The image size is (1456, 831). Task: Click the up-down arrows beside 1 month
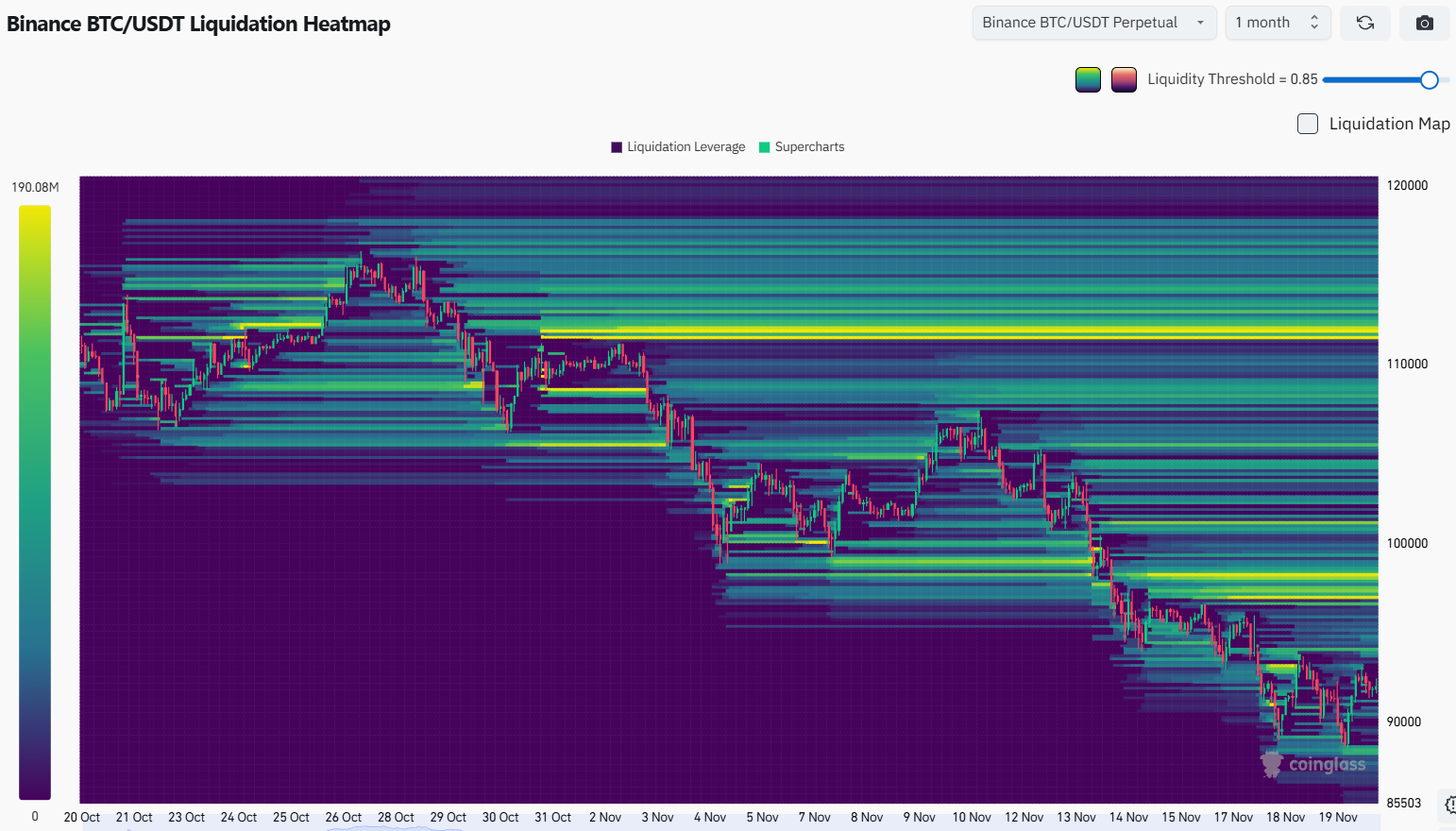(1313, 23)
